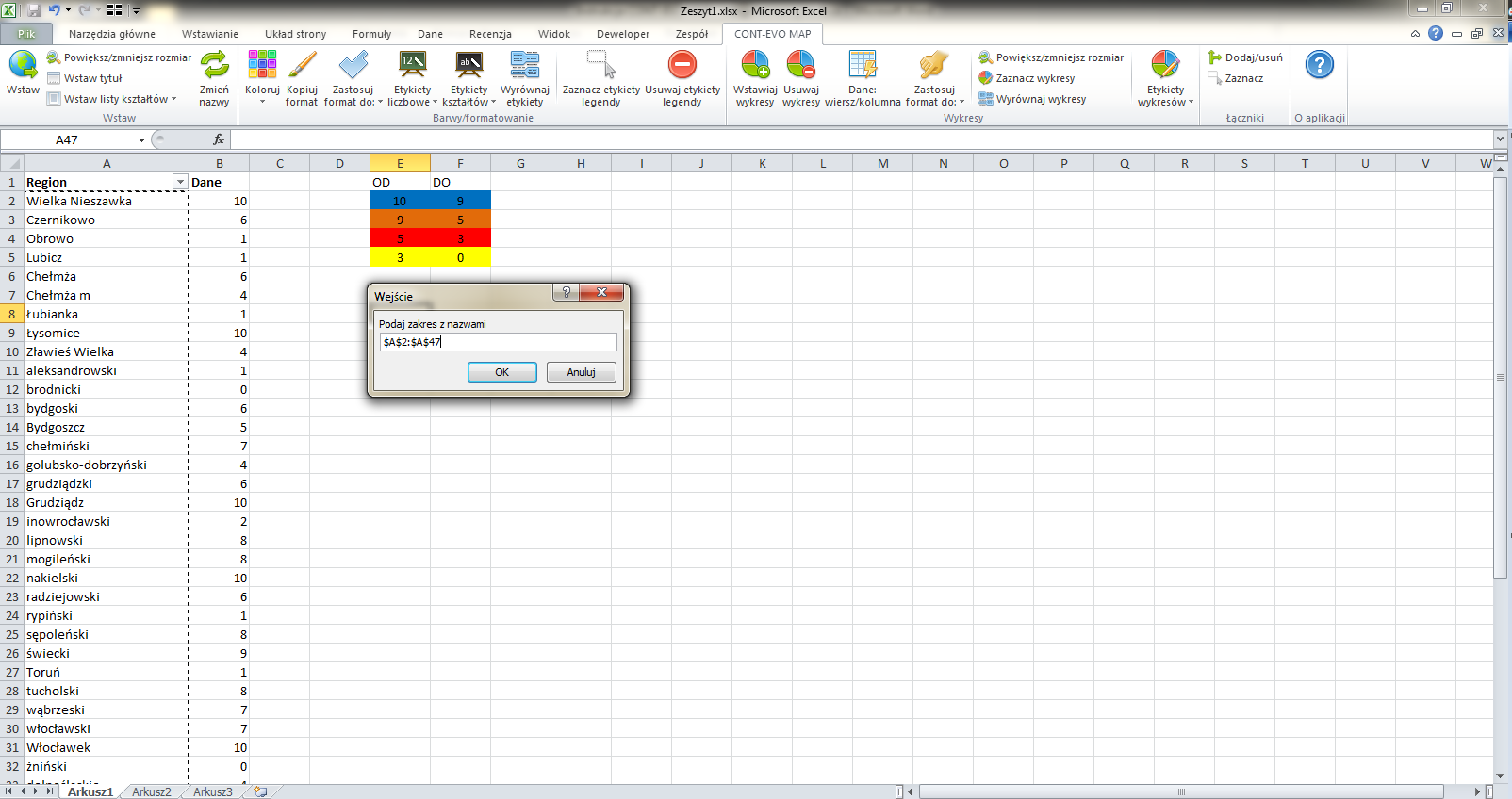Click Wstaw tytuł
1512x799 pixels.
point(85,78)
